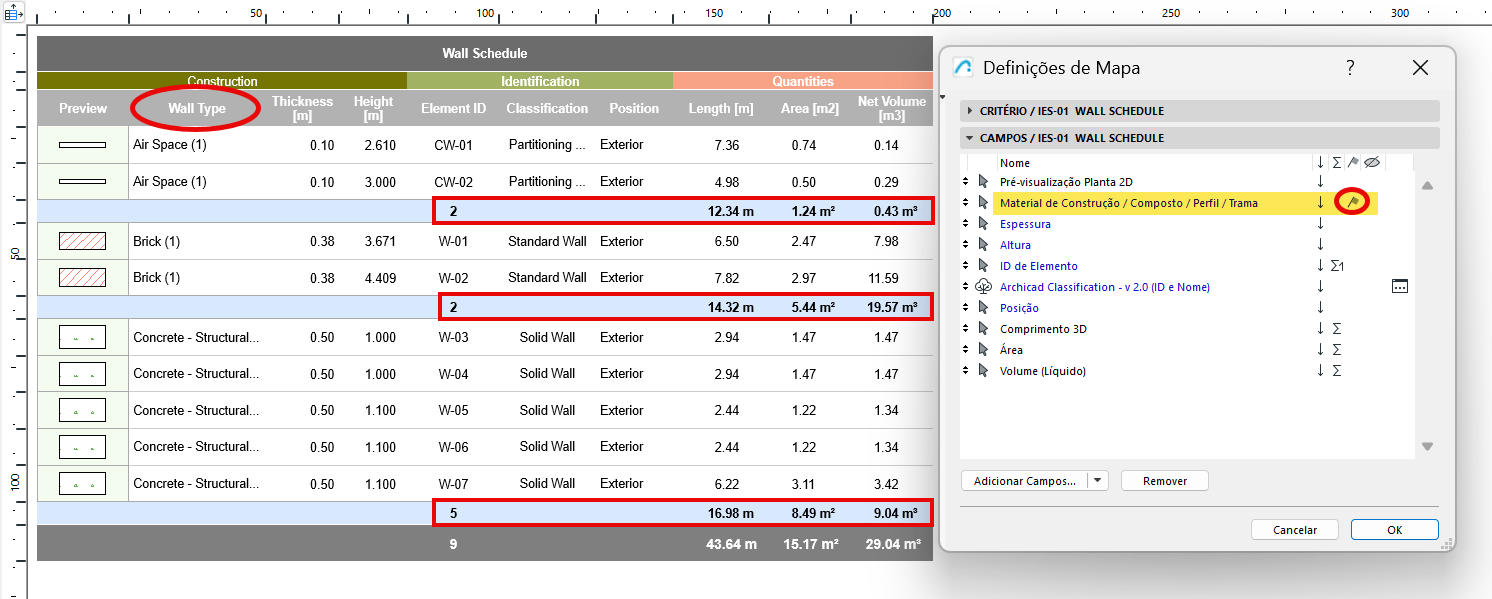Click the W-07 element ID cell
This screenshot has width=1492, height=599.
click(x=453, y=483)
